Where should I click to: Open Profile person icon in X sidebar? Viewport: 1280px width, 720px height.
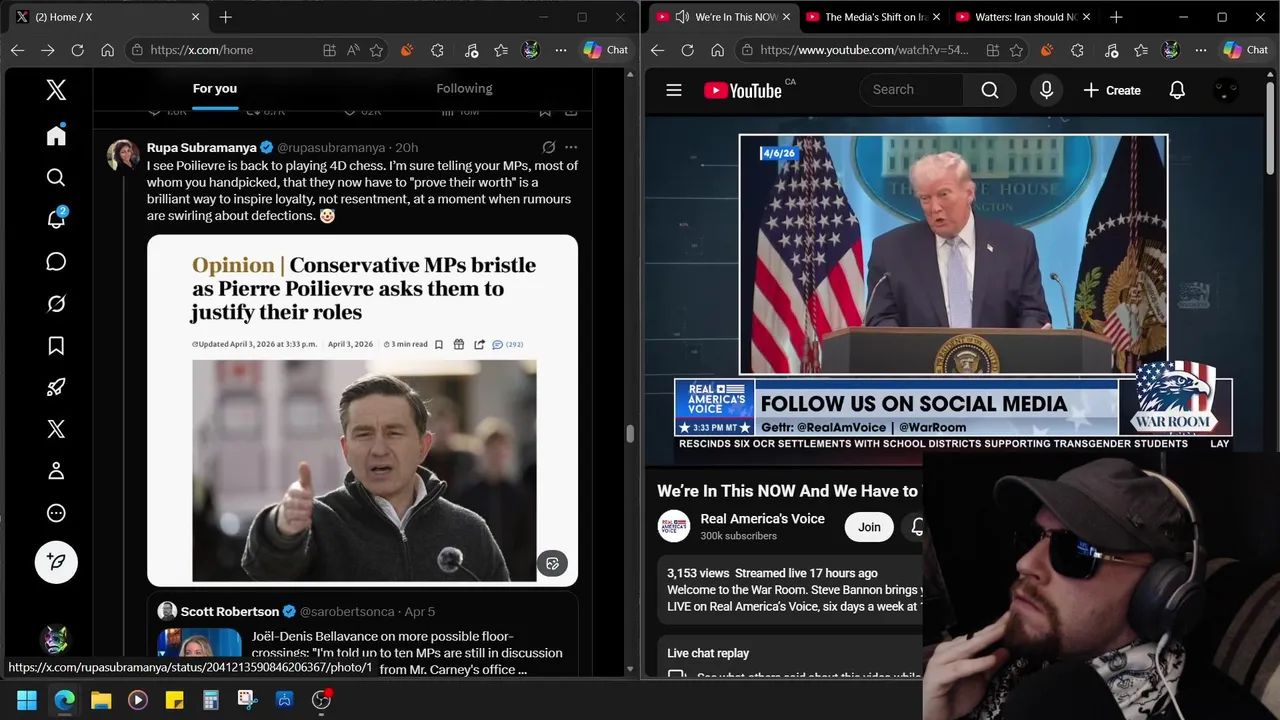pyautogui.click(x=56, y=471)
